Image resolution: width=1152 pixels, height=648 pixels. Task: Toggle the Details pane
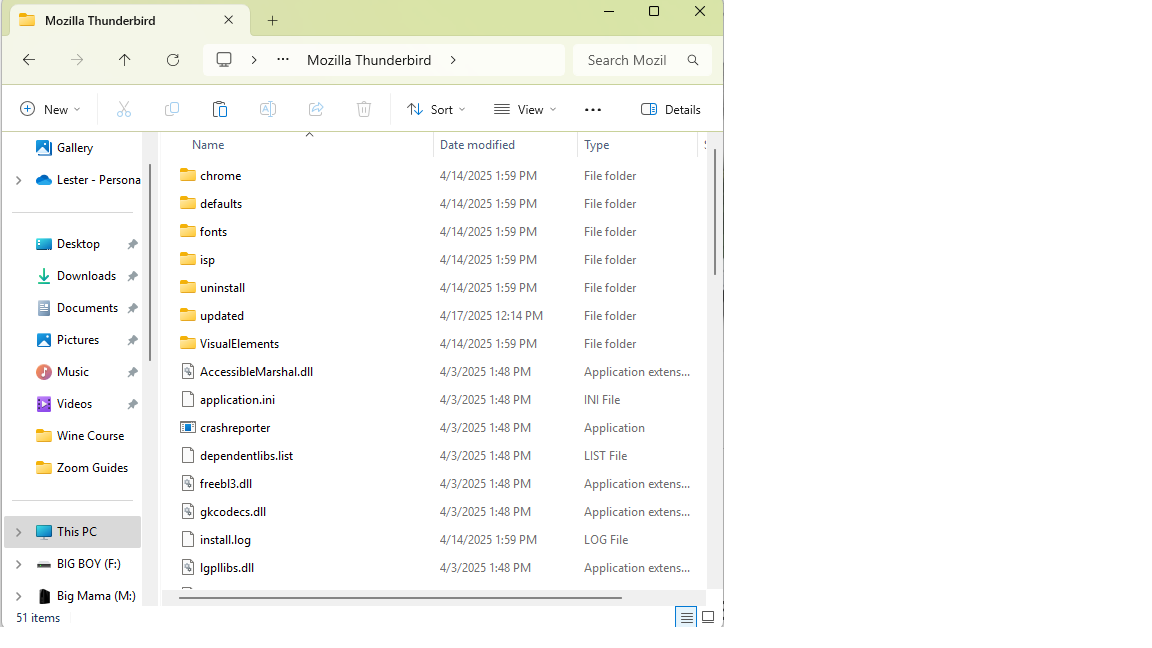[x=670, y=110]
